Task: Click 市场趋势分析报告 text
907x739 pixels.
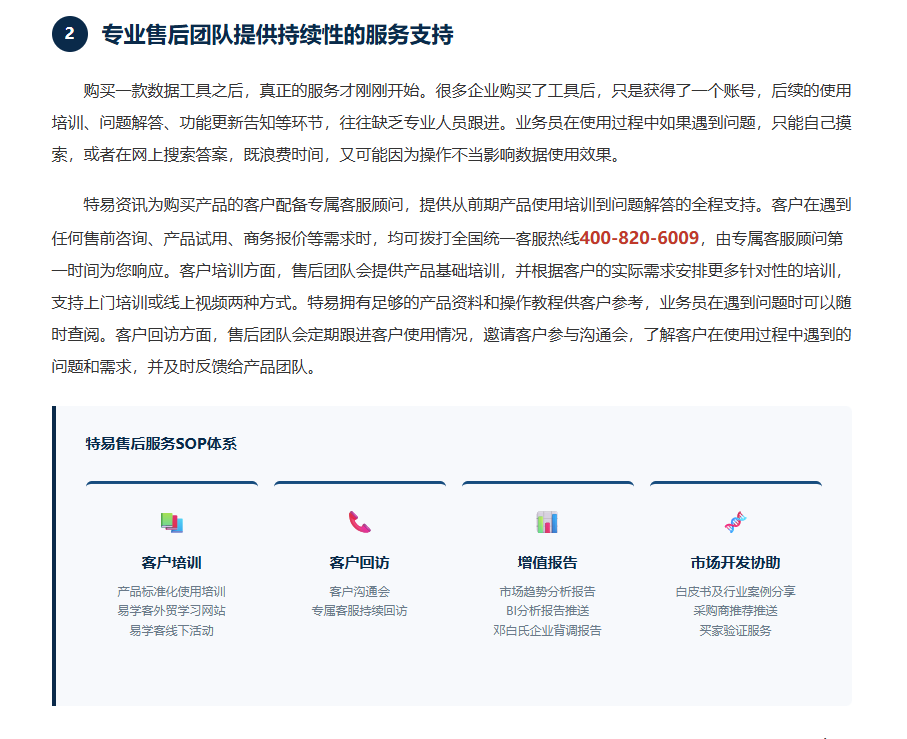Action: 547,592
